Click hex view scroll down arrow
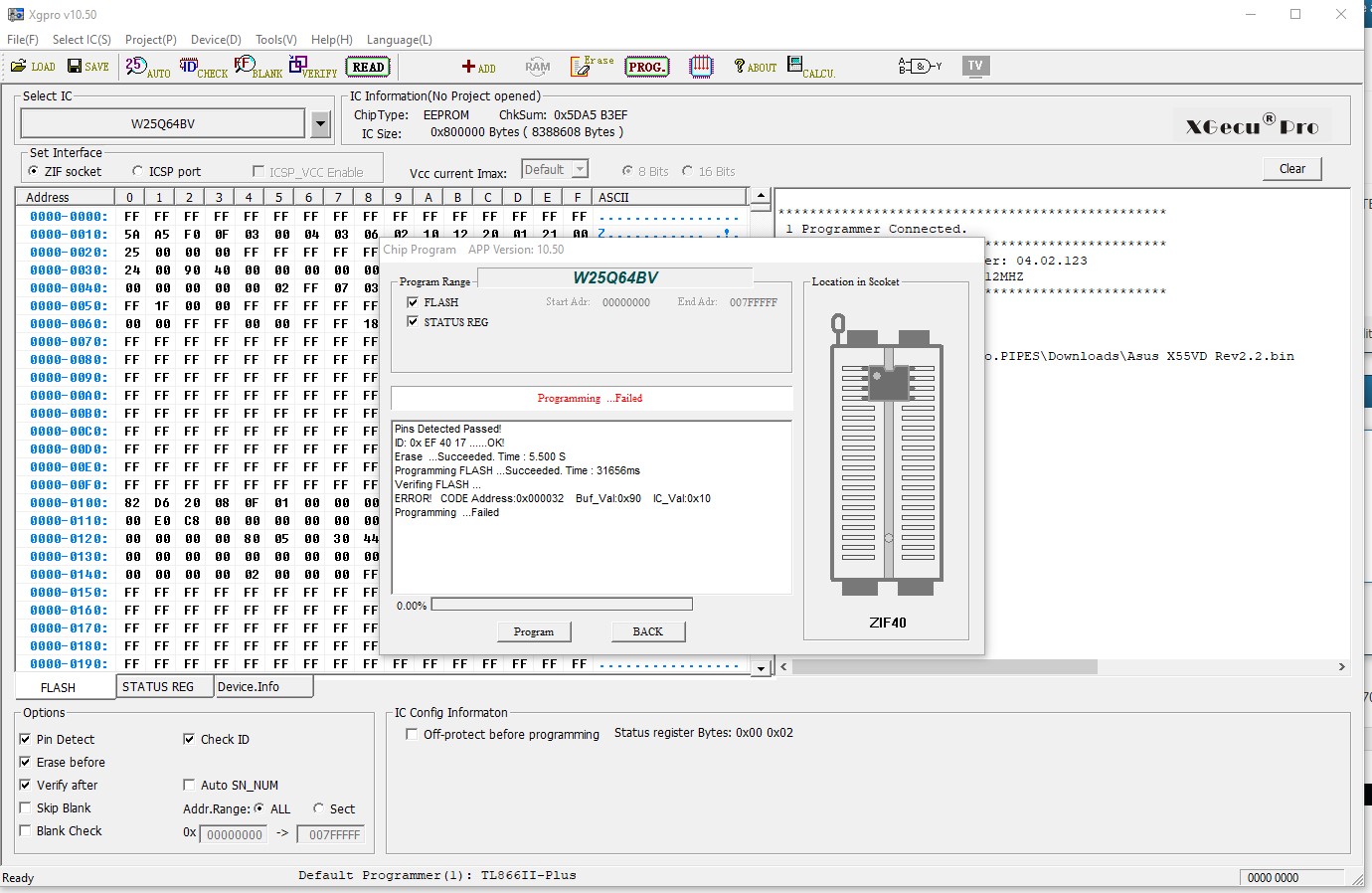Image resolution: width=1372 pixels, height=893 pixels. [761, 668]
